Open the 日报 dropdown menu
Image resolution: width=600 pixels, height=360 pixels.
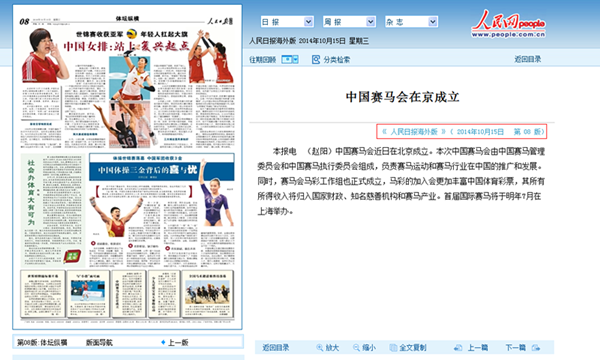(287, 22)
